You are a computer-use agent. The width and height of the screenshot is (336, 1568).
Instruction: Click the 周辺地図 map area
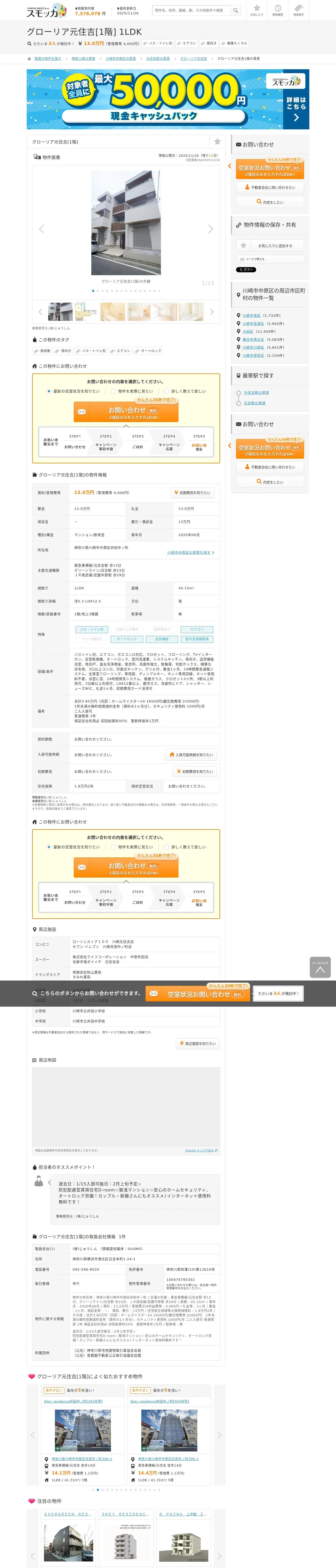pyautogui.click(x=126, y=1106)
